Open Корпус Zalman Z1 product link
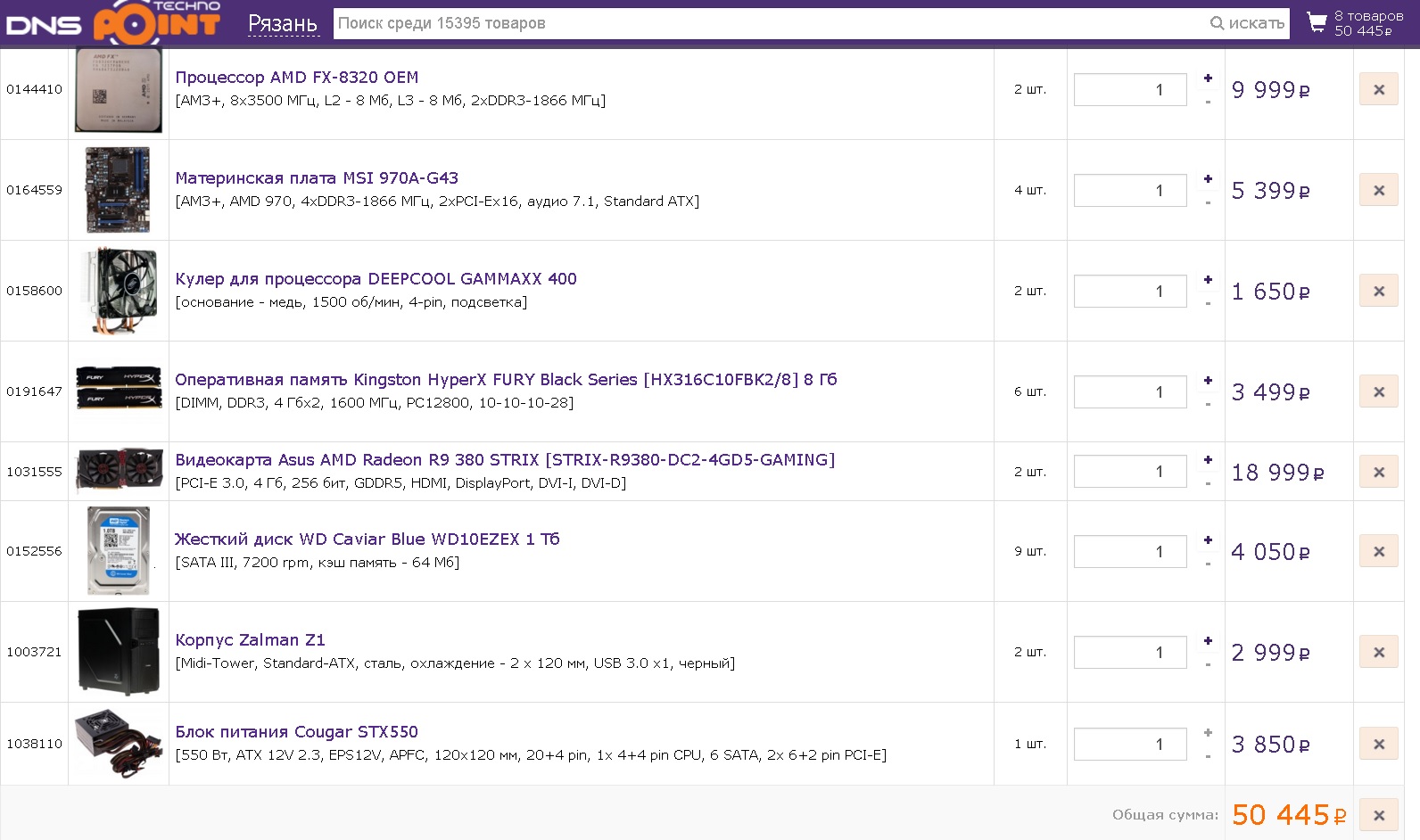The height and width of the screenshot is (840, 1420). (250, 640)
